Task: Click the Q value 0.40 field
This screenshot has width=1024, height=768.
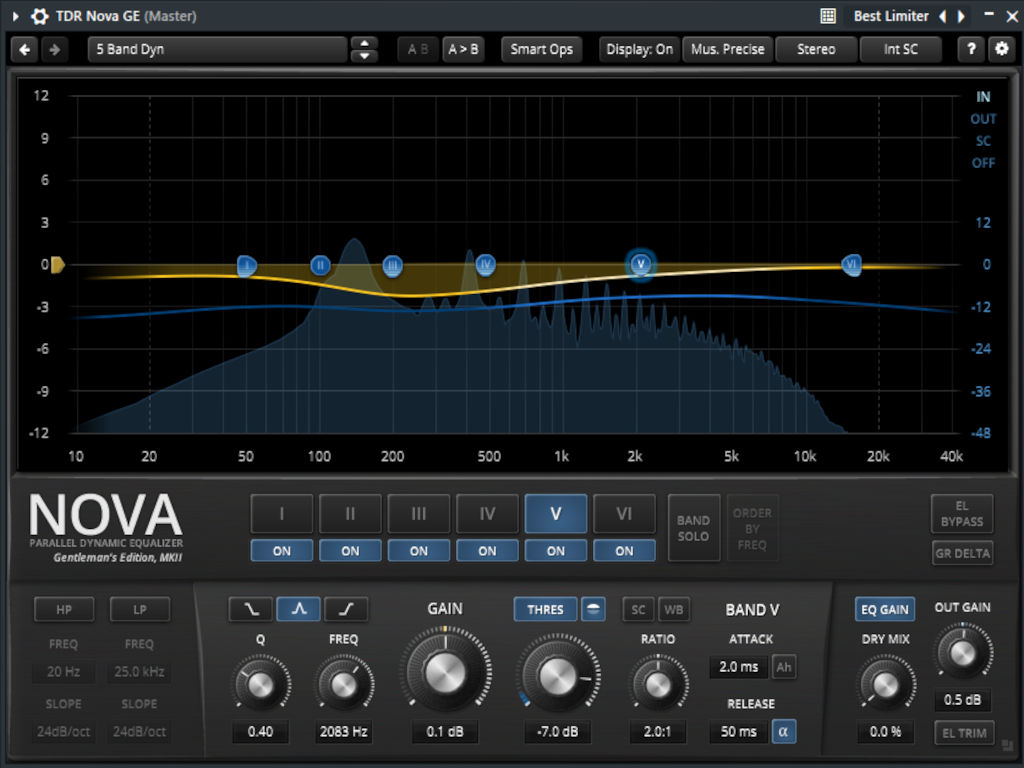Action: 260,731
